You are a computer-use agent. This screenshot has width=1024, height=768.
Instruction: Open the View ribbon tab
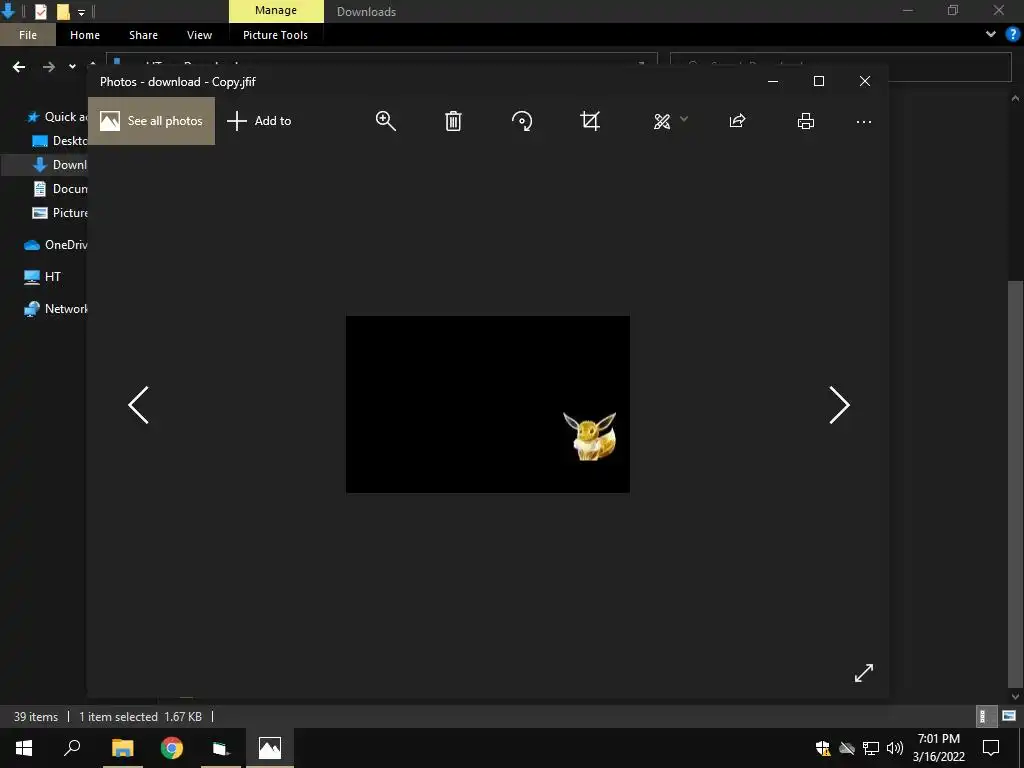coord(199,35)
